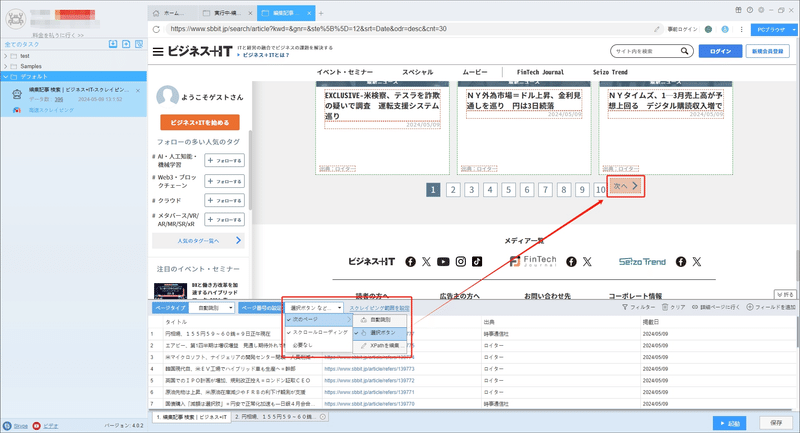Click the フィールドを追加 plus button
This screenshot has height=433, width=800.
771,307
